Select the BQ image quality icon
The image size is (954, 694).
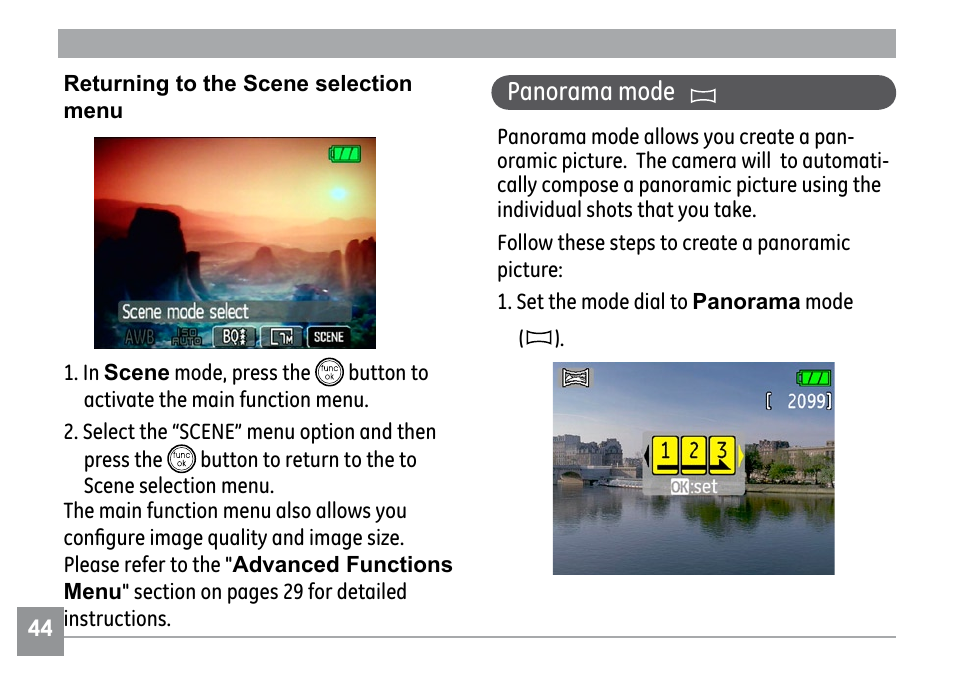(x=234, y=337)
